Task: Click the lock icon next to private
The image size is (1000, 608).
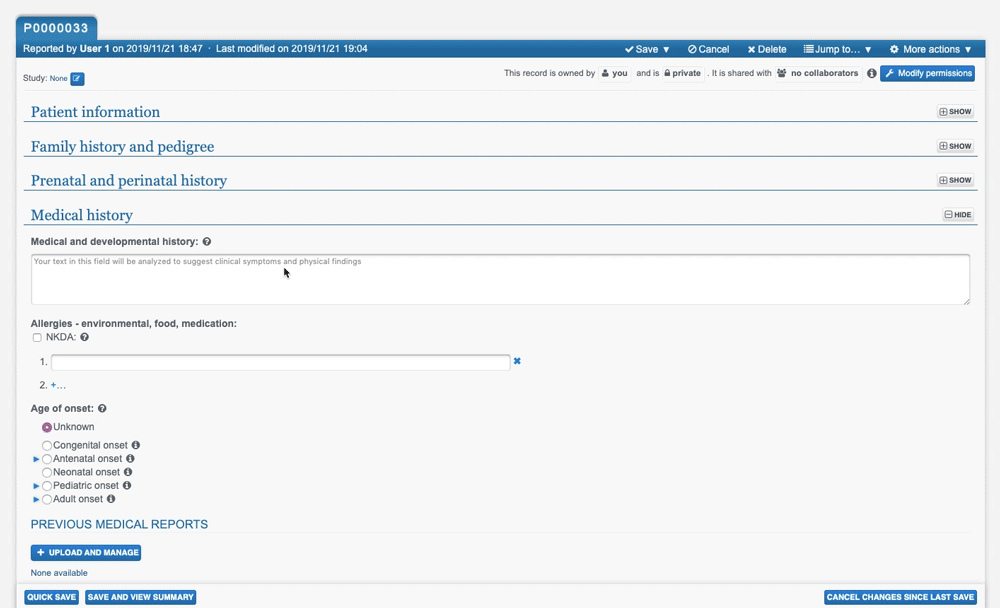Action: tap(667, 73)
